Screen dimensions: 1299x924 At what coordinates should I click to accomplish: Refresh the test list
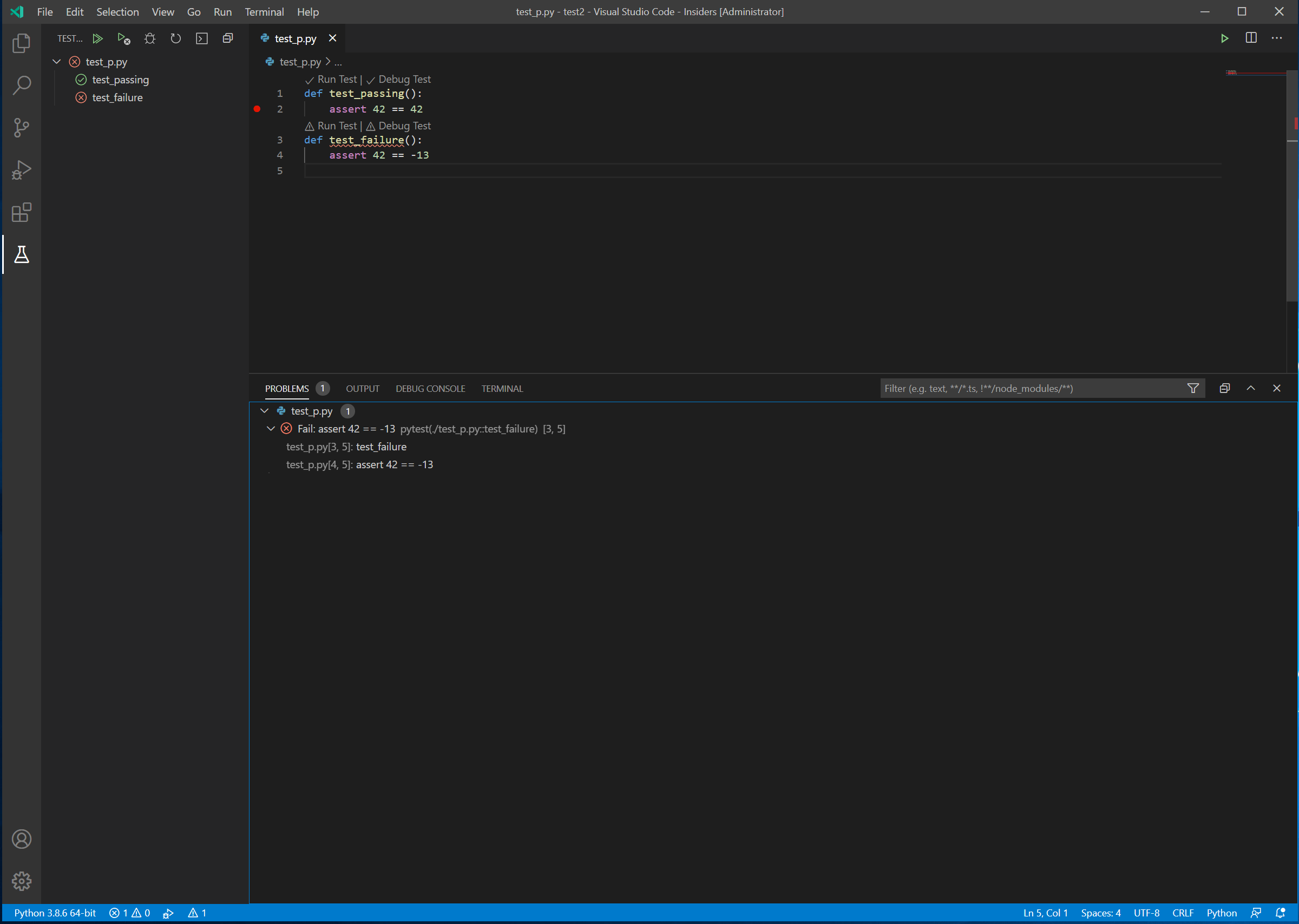[x=175, y=38]
